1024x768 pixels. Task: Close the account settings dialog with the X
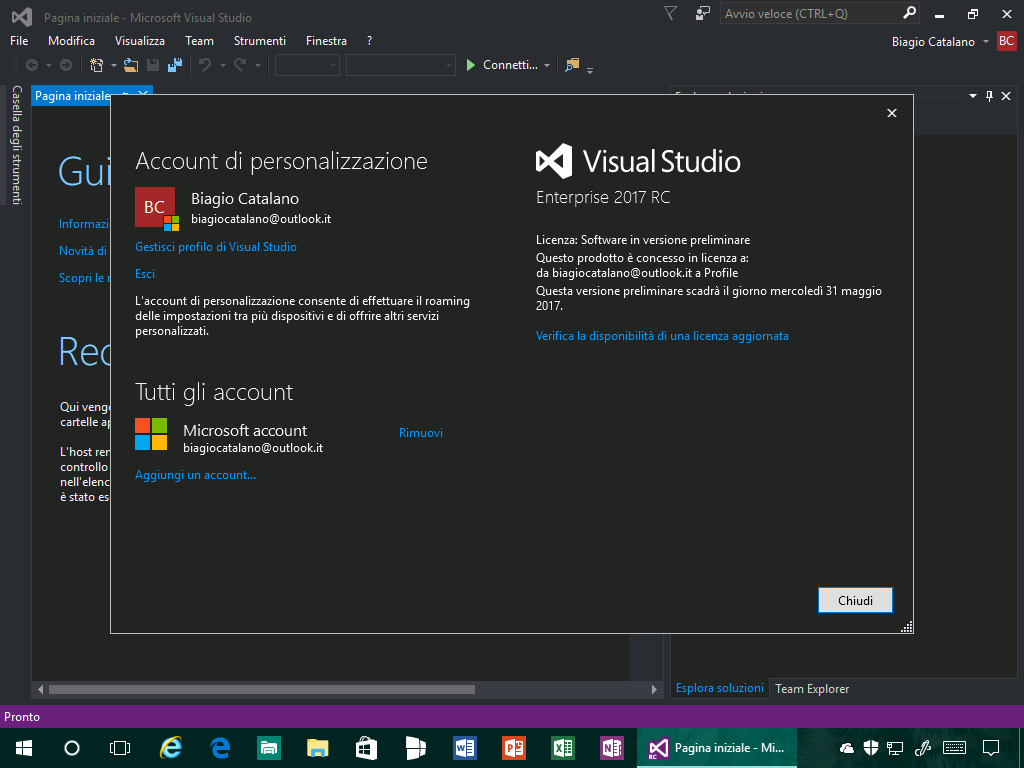(891, 113)
